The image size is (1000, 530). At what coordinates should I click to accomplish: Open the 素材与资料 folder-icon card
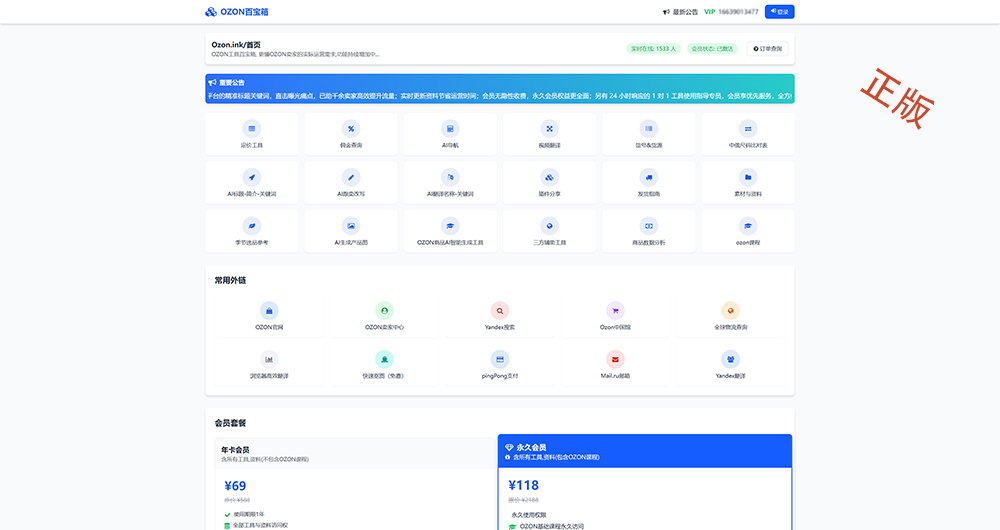tap(748, 182)
